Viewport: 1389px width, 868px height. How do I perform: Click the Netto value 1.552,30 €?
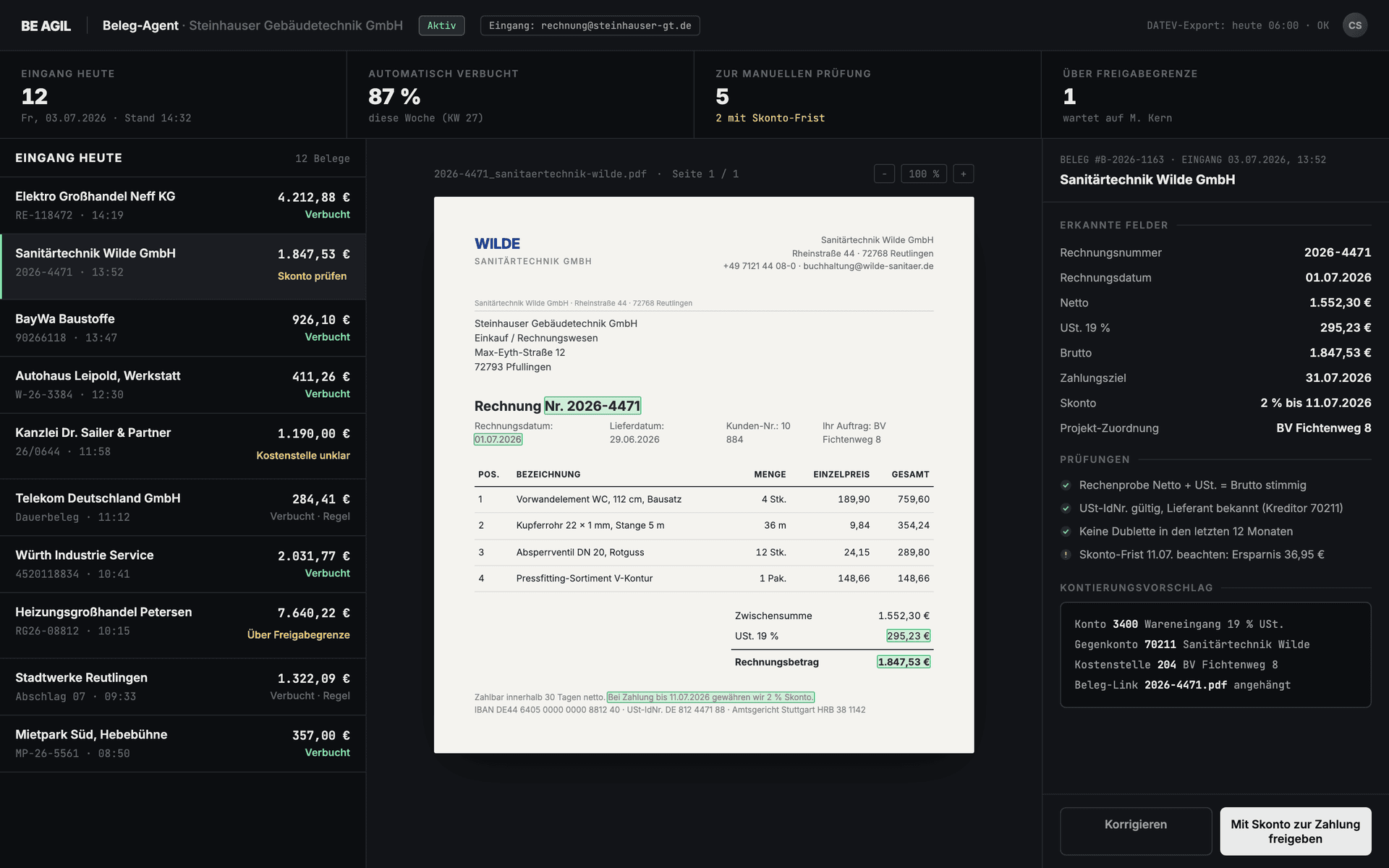(1340, 303)
